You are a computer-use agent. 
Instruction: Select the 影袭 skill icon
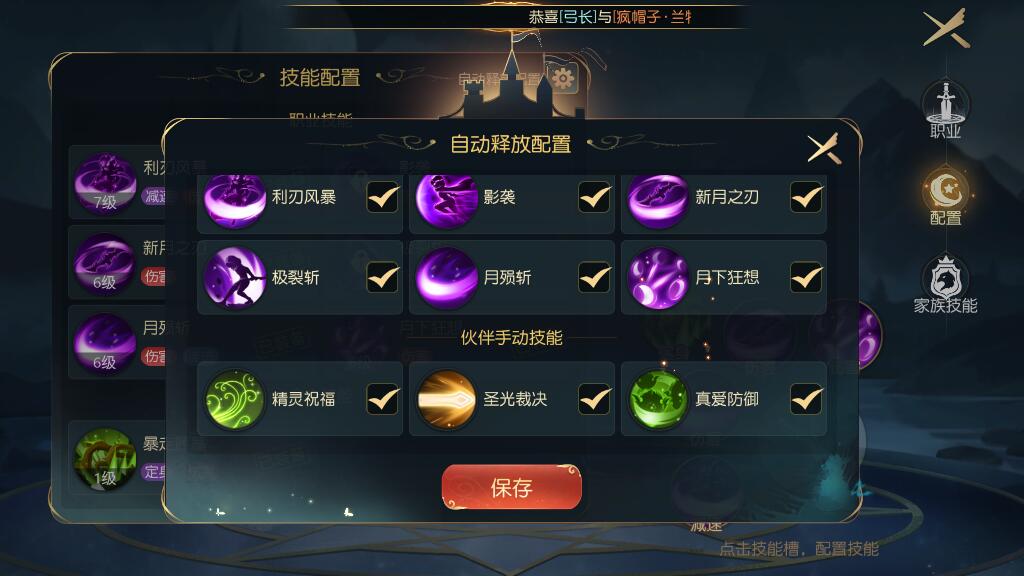(447, 200)
